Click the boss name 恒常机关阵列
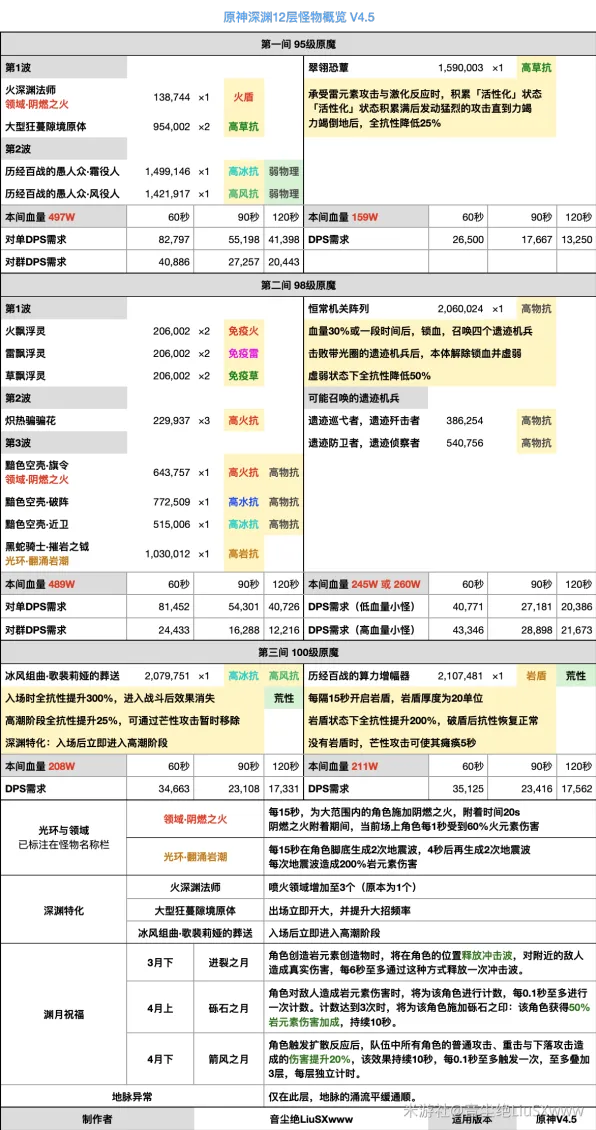This screenshot has height=1130, width=596. (339, 308)
